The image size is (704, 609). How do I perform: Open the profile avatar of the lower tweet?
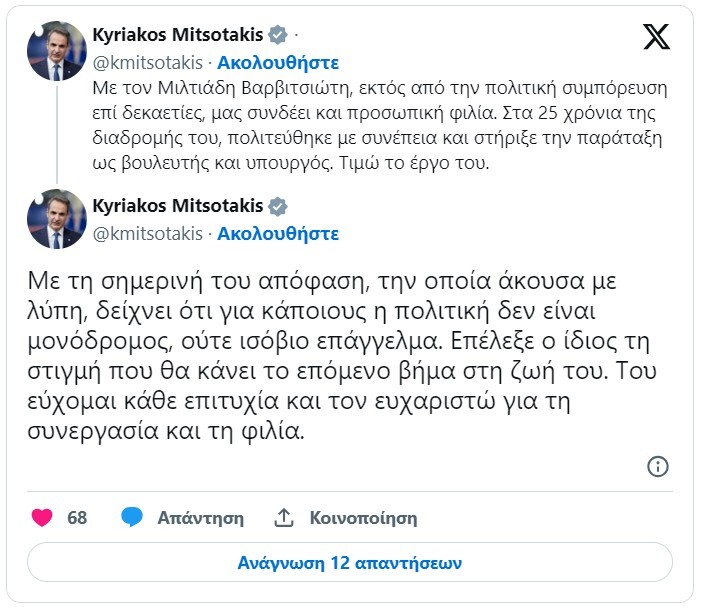point(57,219)
